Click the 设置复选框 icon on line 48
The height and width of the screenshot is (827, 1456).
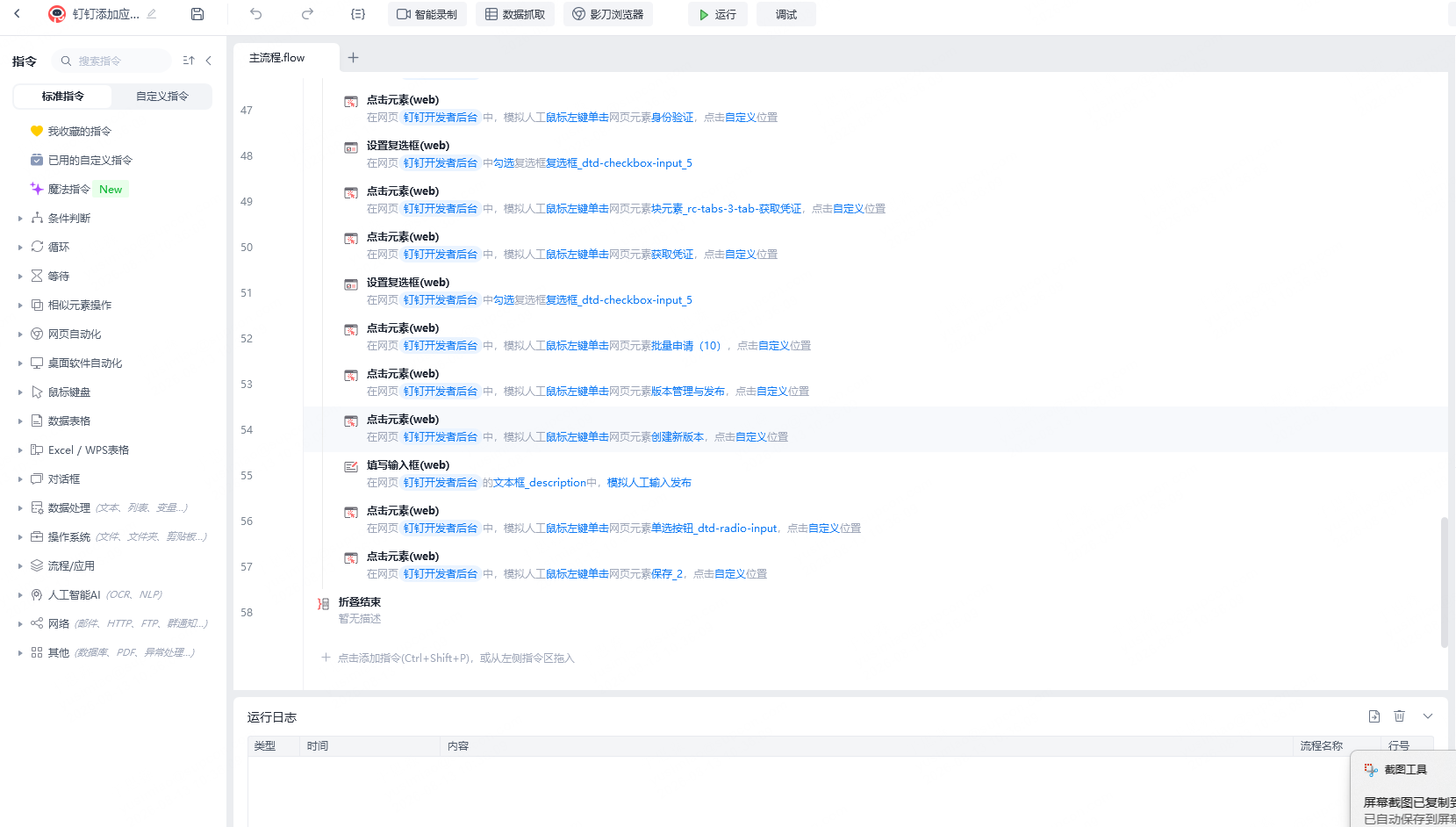pyautogui.click(x=351, y=147)
